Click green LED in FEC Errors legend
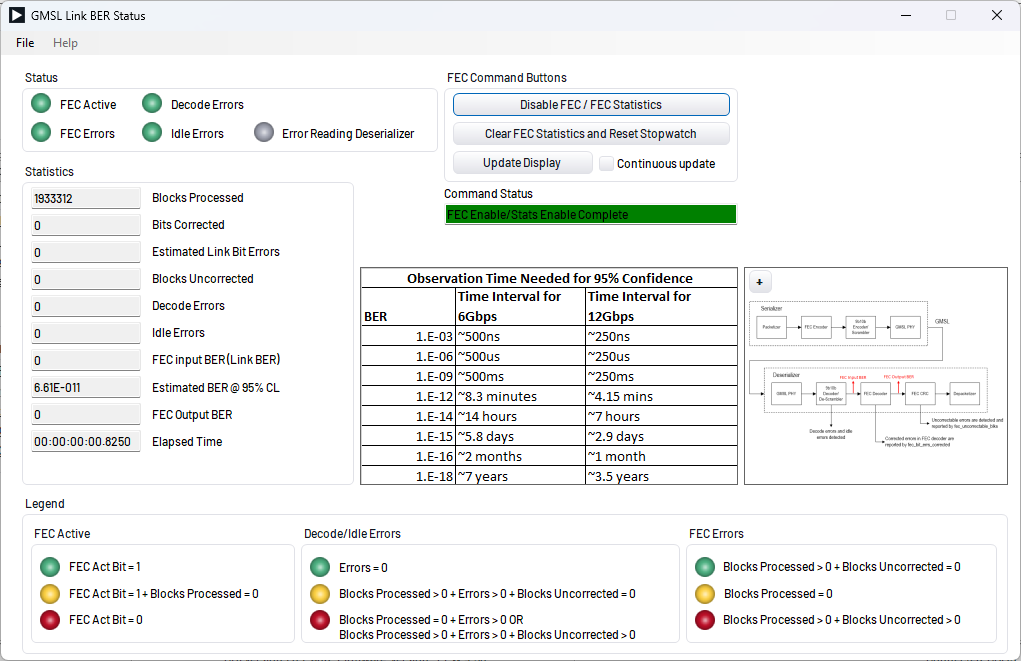The image size is (1021, 661). tap(705, 567)
